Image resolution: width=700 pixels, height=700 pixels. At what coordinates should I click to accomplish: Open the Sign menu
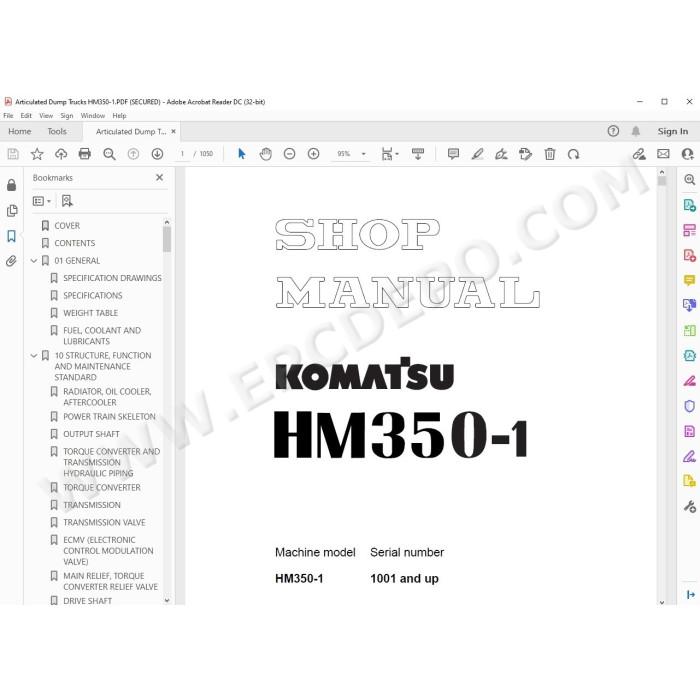pos(67,116)
